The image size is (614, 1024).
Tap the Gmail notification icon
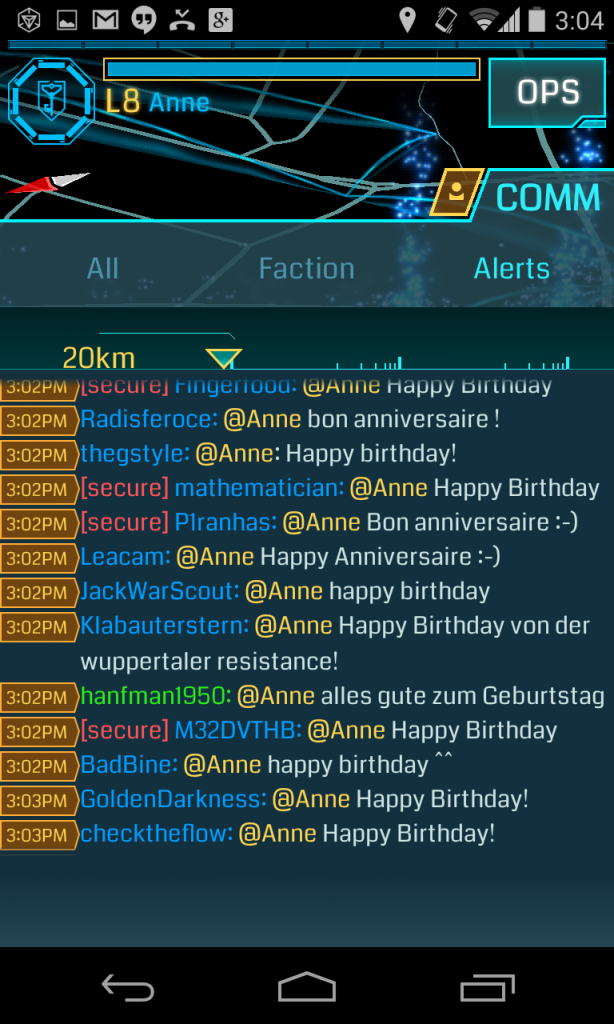105,20
